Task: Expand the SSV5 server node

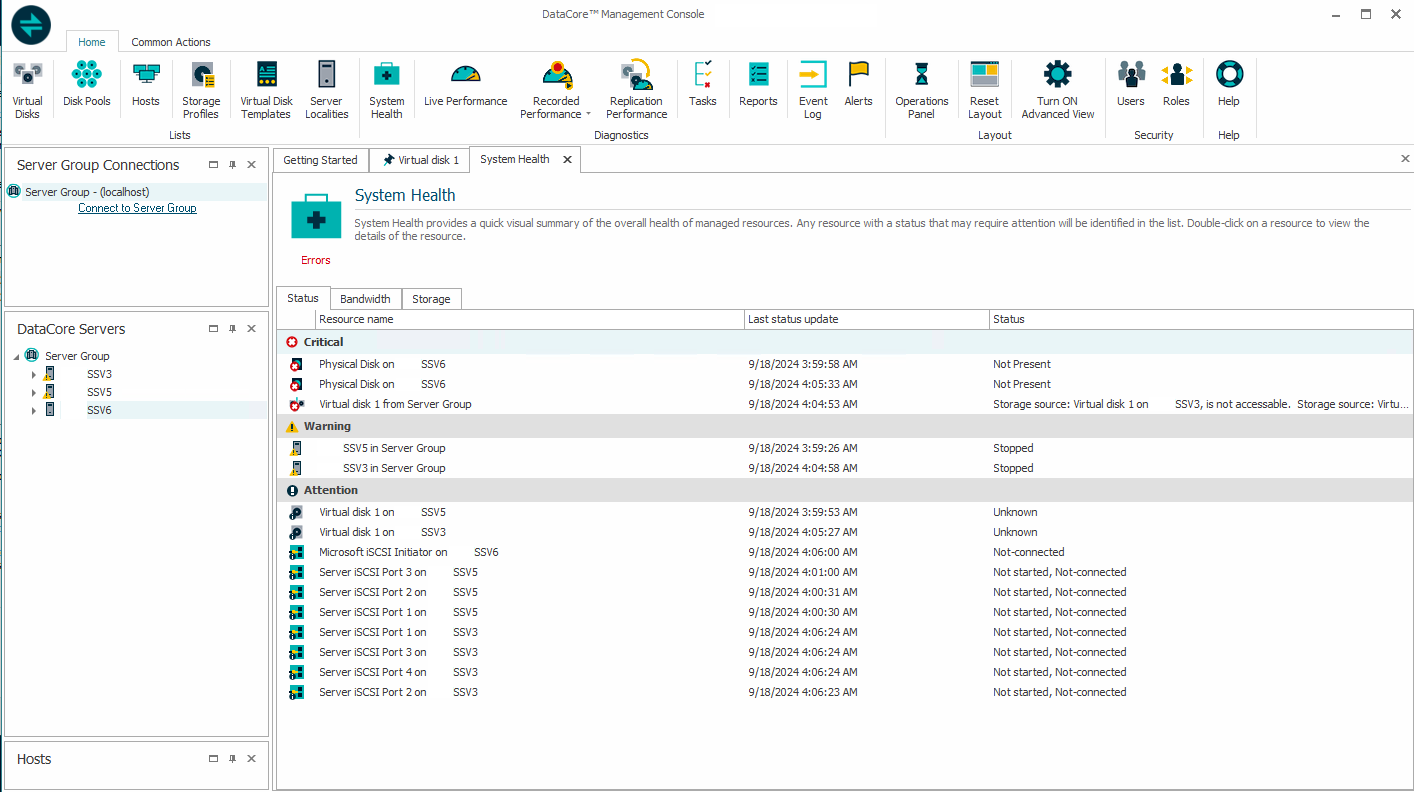Action: tap(33, 393)
